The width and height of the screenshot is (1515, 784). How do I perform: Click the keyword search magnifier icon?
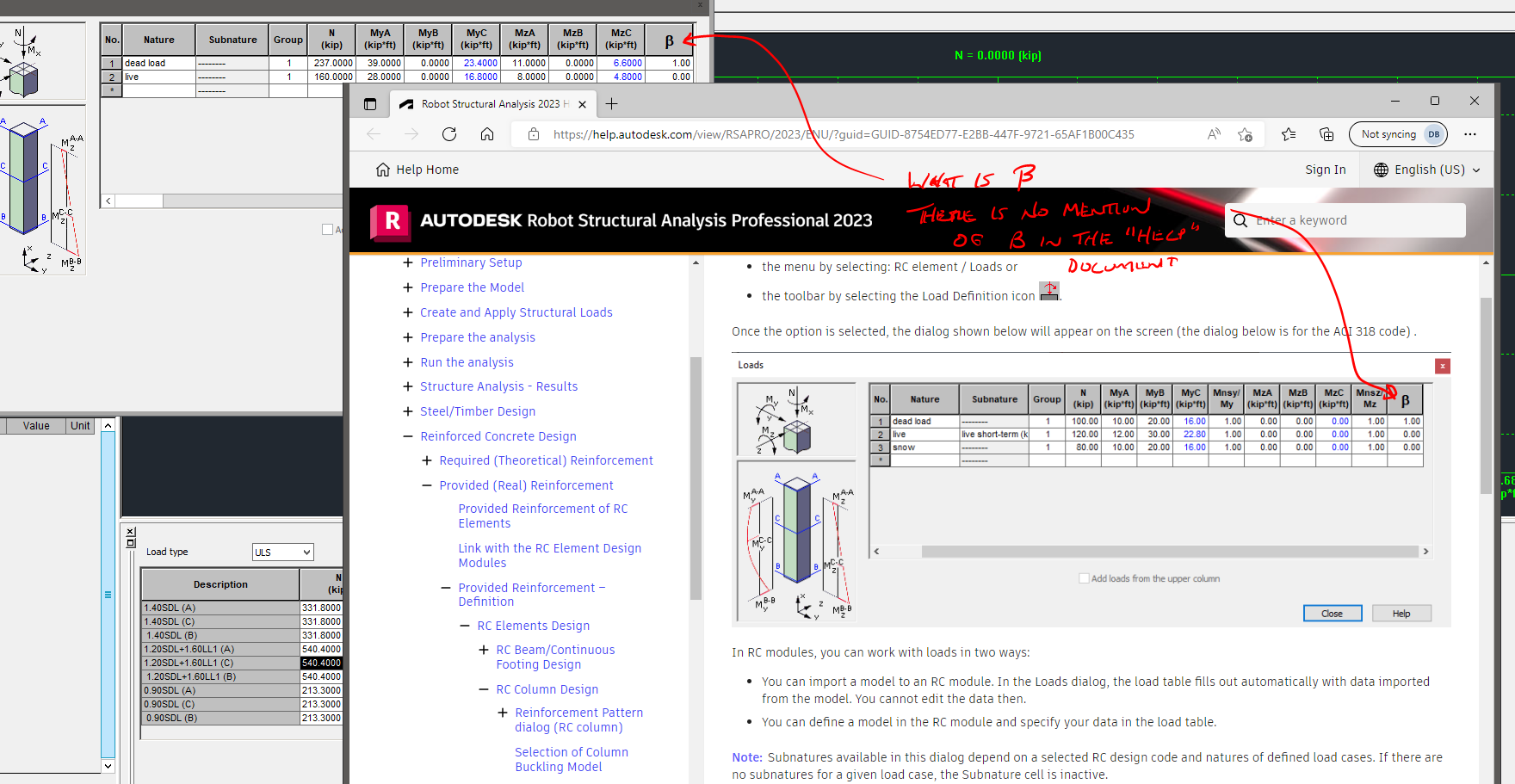[1240, 220]
